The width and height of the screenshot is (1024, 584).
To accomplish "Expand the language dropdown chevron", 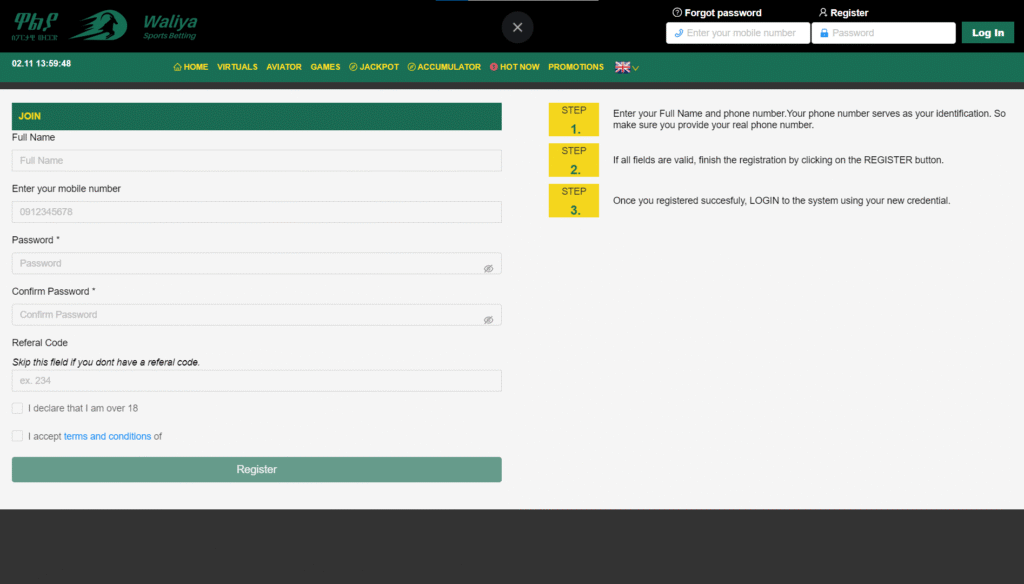I will (636, 68).
